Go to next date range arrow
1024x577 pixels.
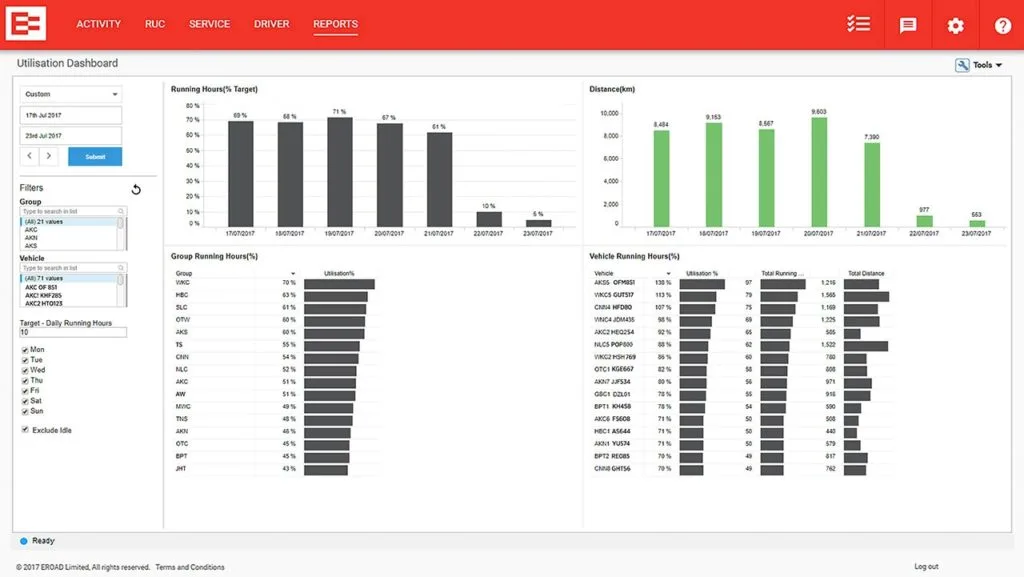(48, 156)
